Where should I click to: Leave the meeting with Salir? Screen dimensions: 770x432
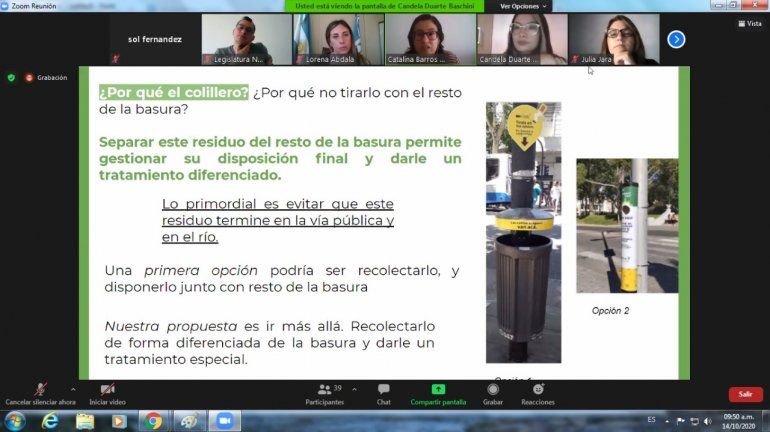tap(744, 394)
